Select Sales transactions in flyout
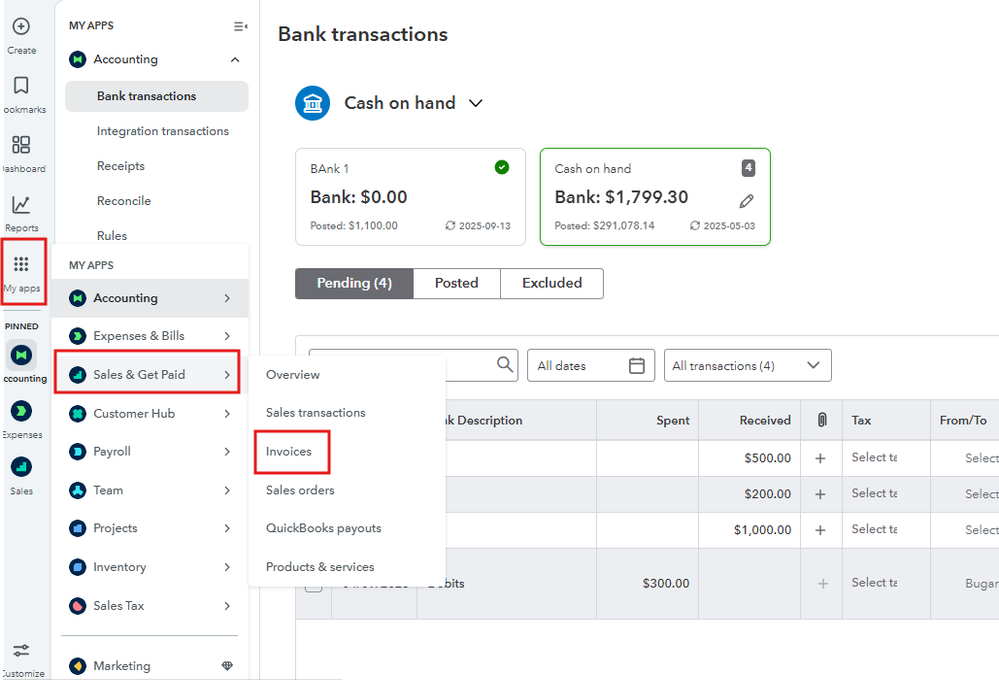The width and height of the screenshot is (999, 680). [x=315, y=413]
